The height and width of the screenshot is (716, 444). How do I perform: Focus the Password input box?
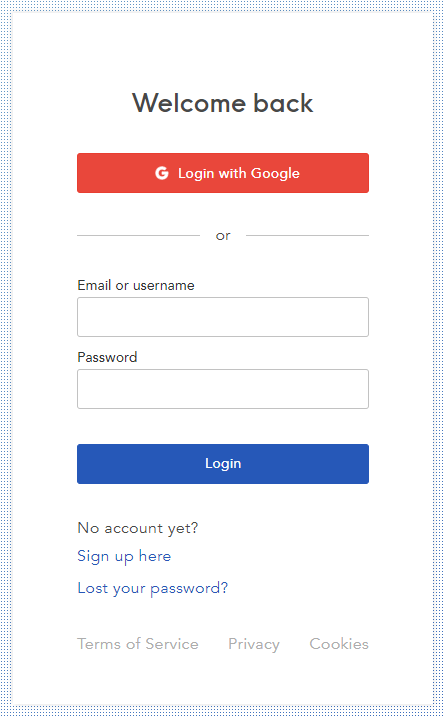pyautogui.click(x=223, y=389)
